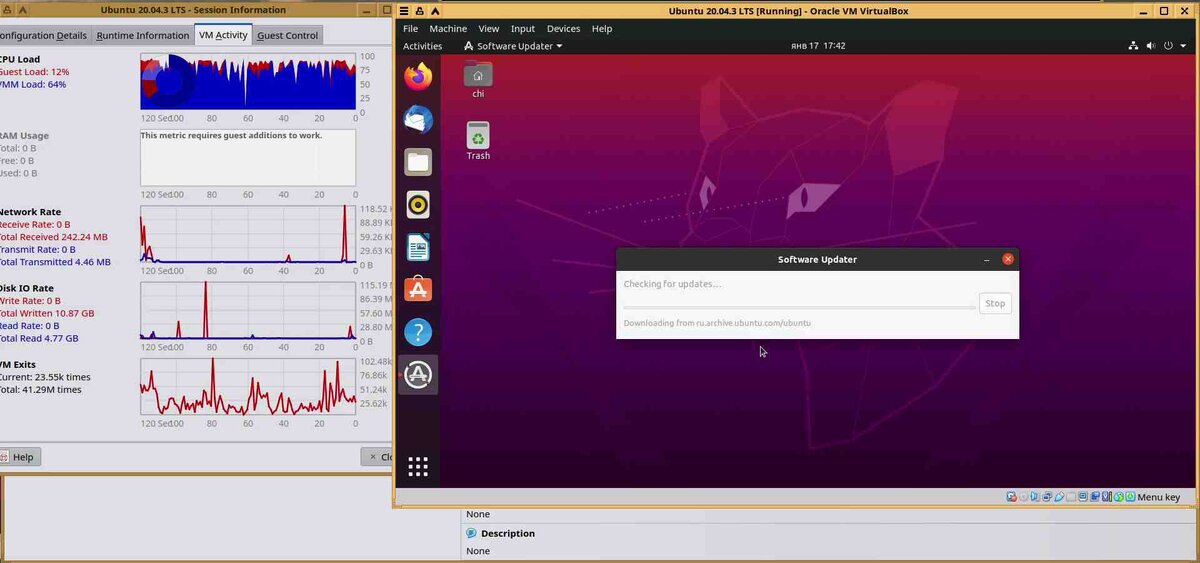The width and height of the screenshot is (1200, 563).
Task: Open the VirtualBox Help menu
Action: coord(601,29)
